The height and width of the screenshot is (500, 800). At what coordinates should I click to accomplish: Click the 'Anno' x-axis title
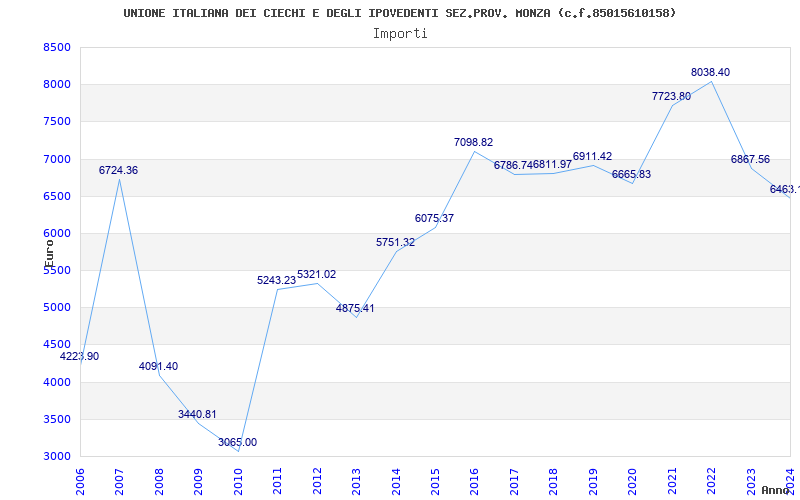pyautogui.click(x=776, y=490)
